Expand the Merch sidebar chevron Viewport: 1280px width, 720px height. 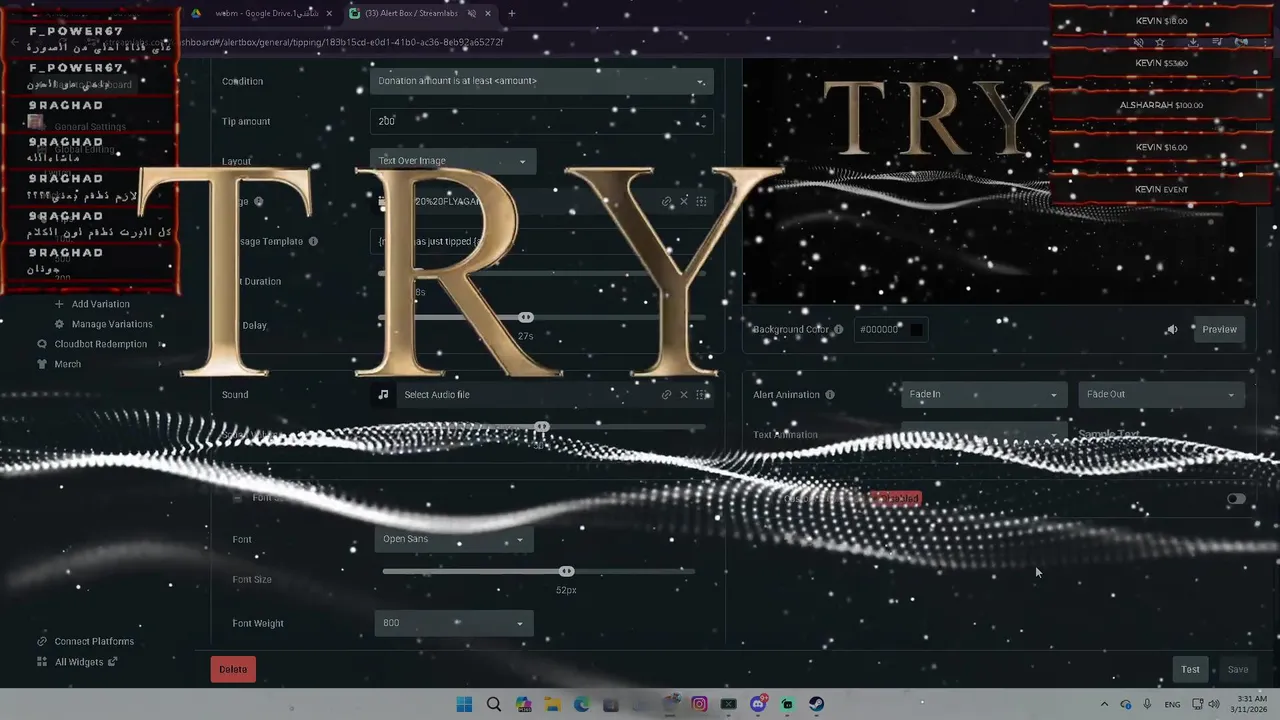coord(160,364)
